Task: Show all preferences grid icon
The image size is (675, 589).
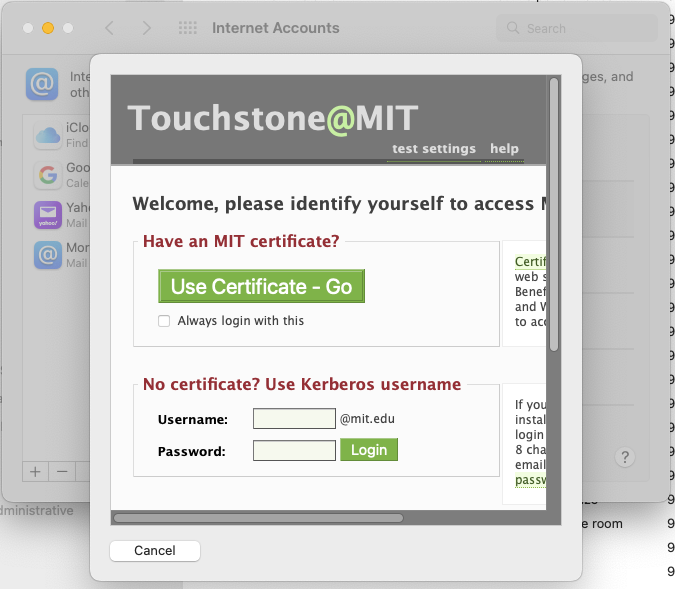Action: [x=188, y=28]
